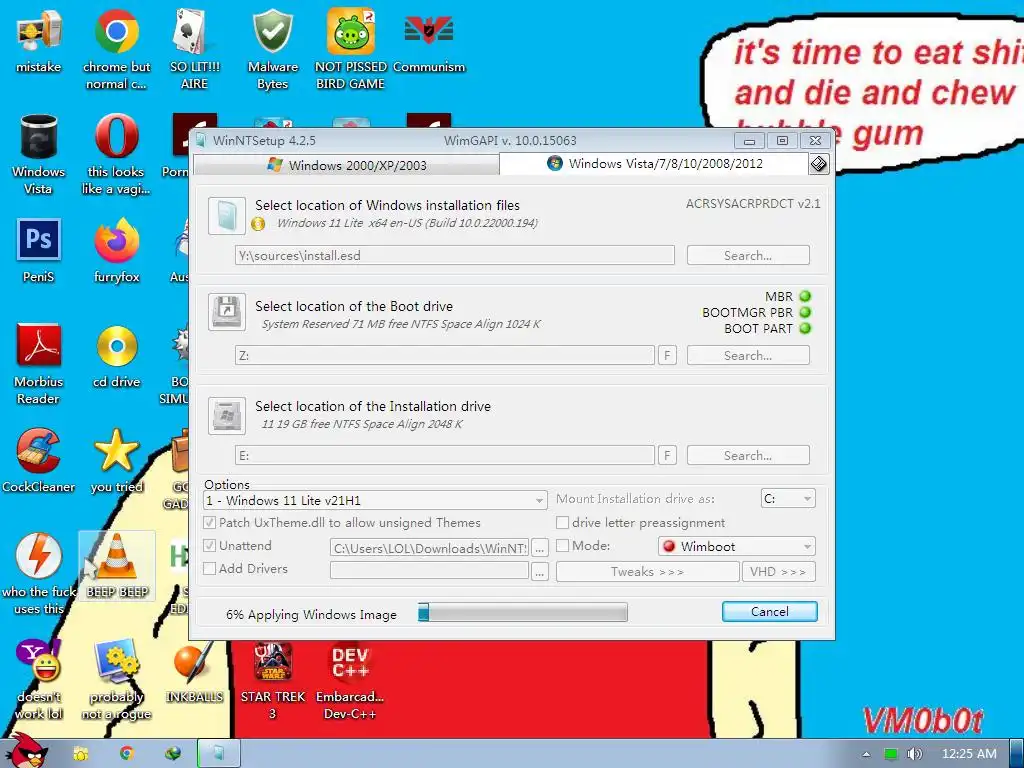Expand the Wimboot mode dropdown
Image resolution: width=1024 pixels, height=768 pixels.
[x=737, y=547]
